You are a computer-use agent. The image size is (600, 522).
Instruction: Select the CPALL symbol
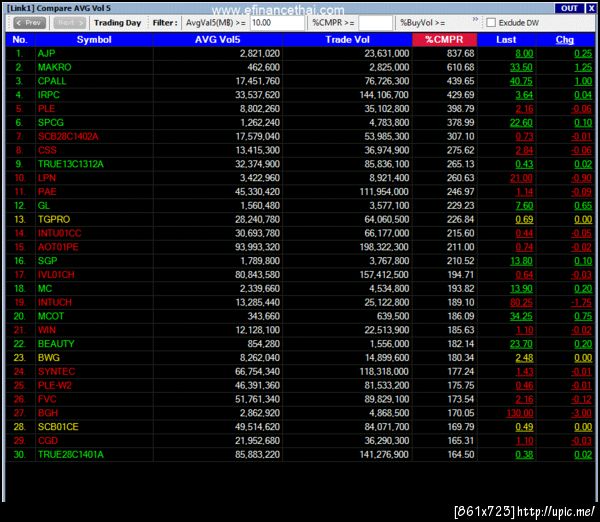[x=52, y=81]
